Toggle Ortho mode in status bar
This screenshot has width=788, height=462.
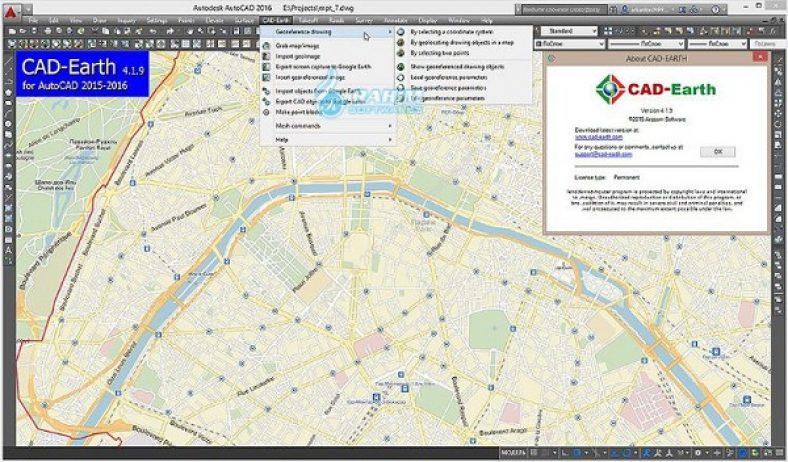(565, 453)
